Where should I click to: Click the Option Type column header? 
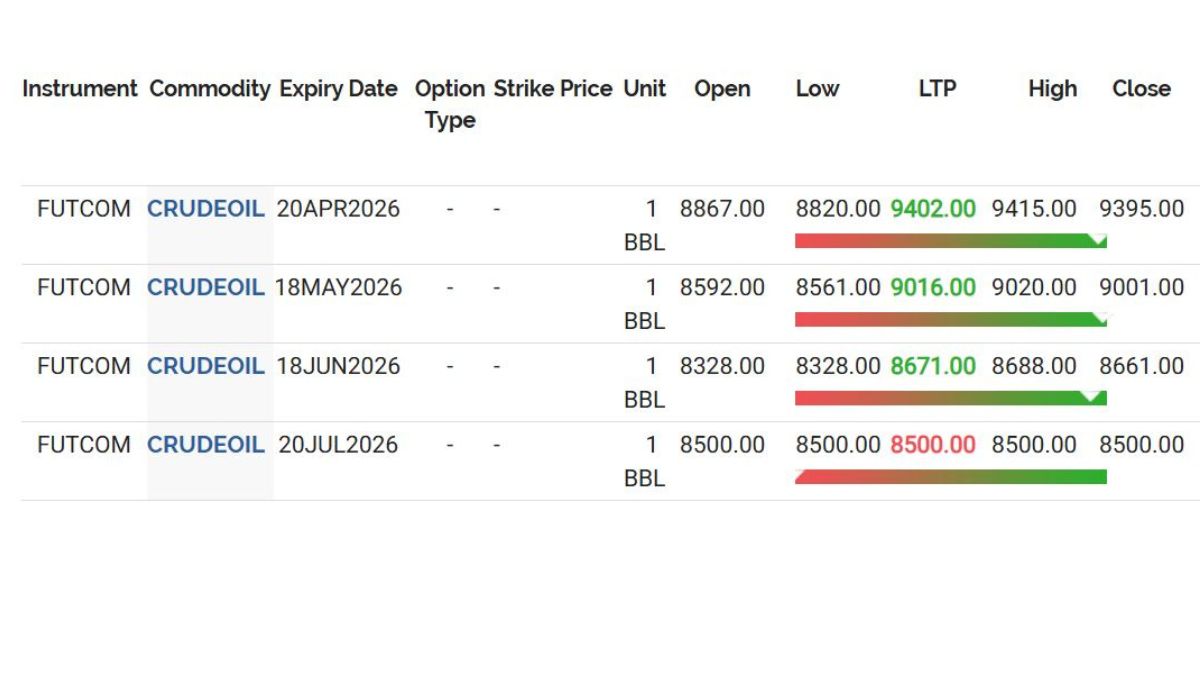(450, 104)
